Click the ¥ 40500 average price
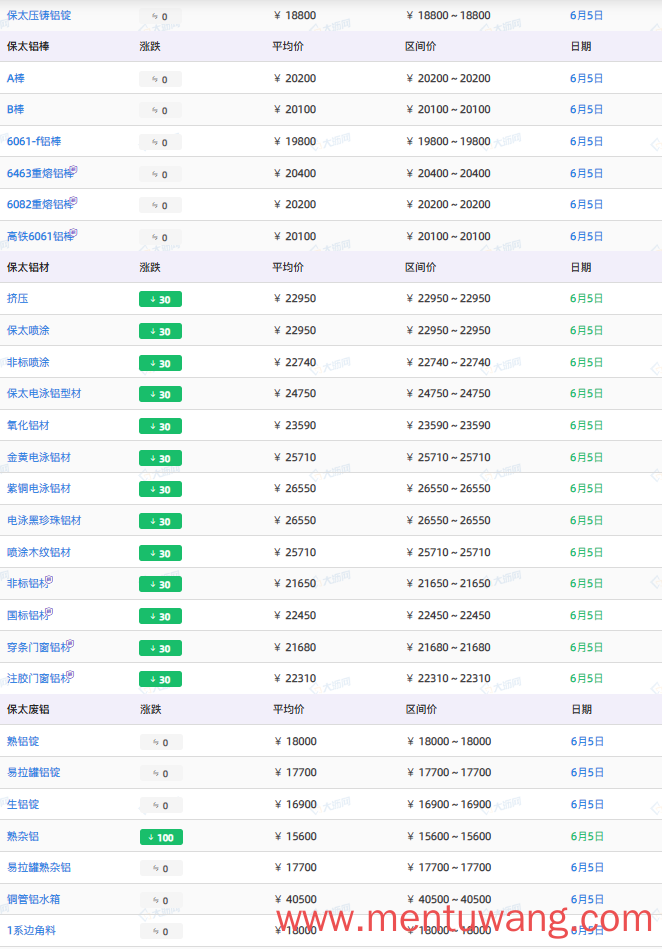The height and width of the screenshot is (949, 662). (x=295, y=899)
